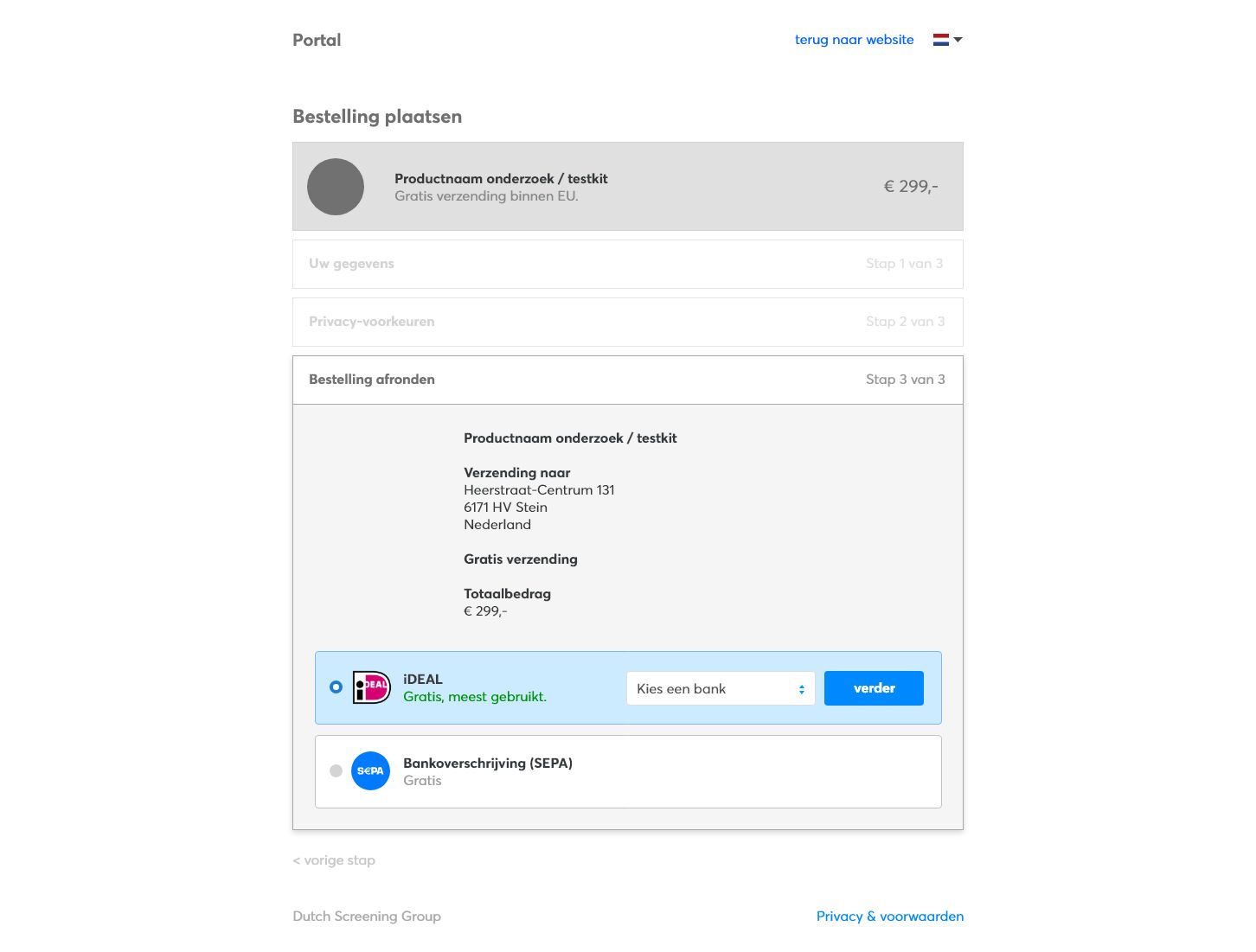Viewport: 1256px width, 952px height.
Task: Go back via '< vorige stap'
Action: tap(334, 860)
